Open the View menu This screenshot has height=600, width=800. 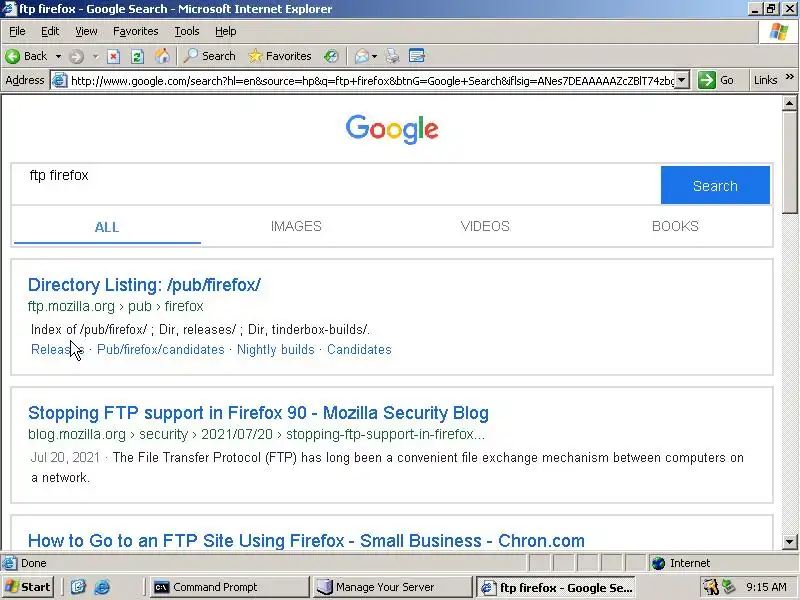click(86, 32)
